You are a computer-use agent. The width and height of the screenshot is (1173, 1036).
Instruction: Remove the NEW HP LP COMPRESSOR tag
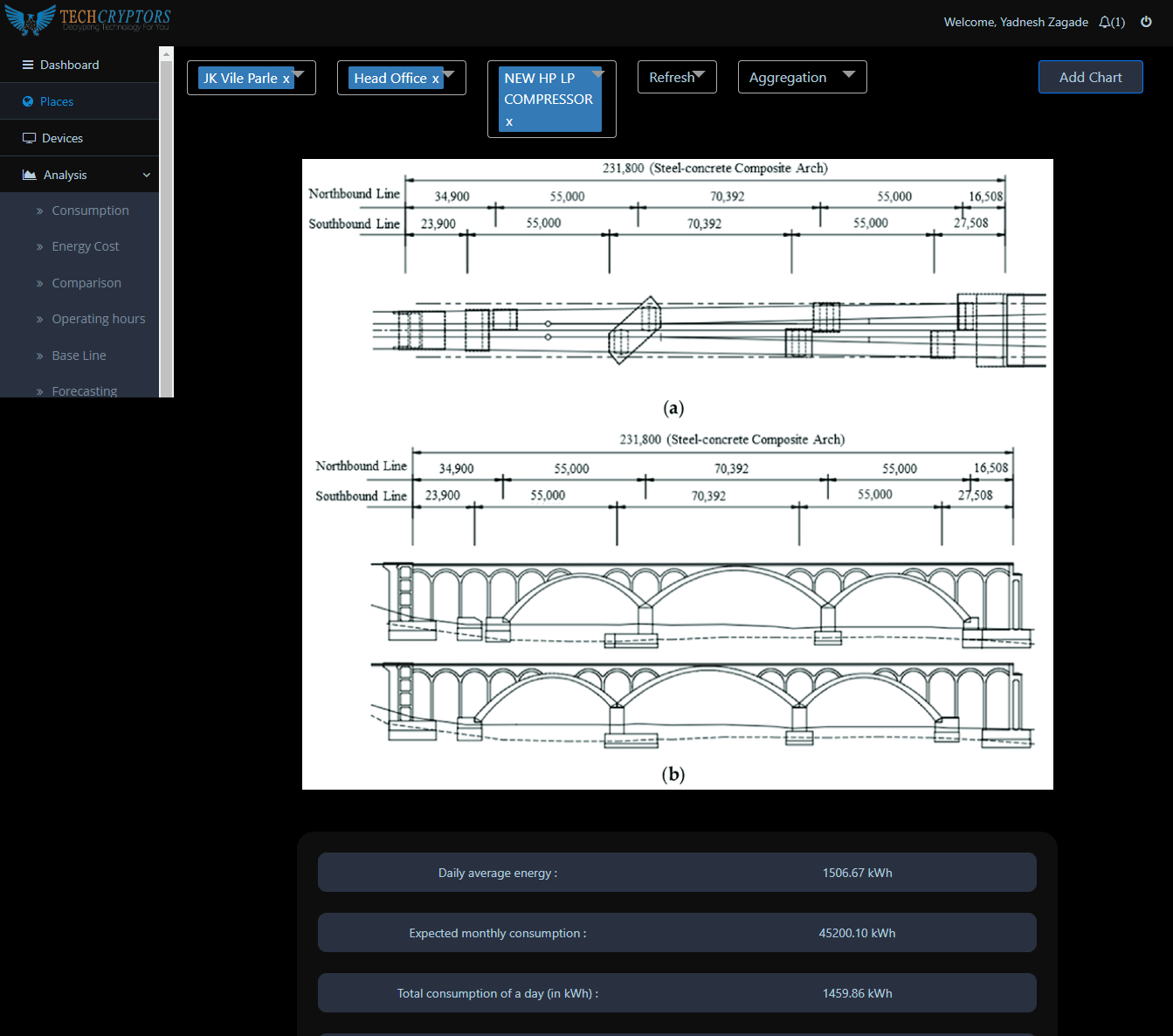coord(509,121)
